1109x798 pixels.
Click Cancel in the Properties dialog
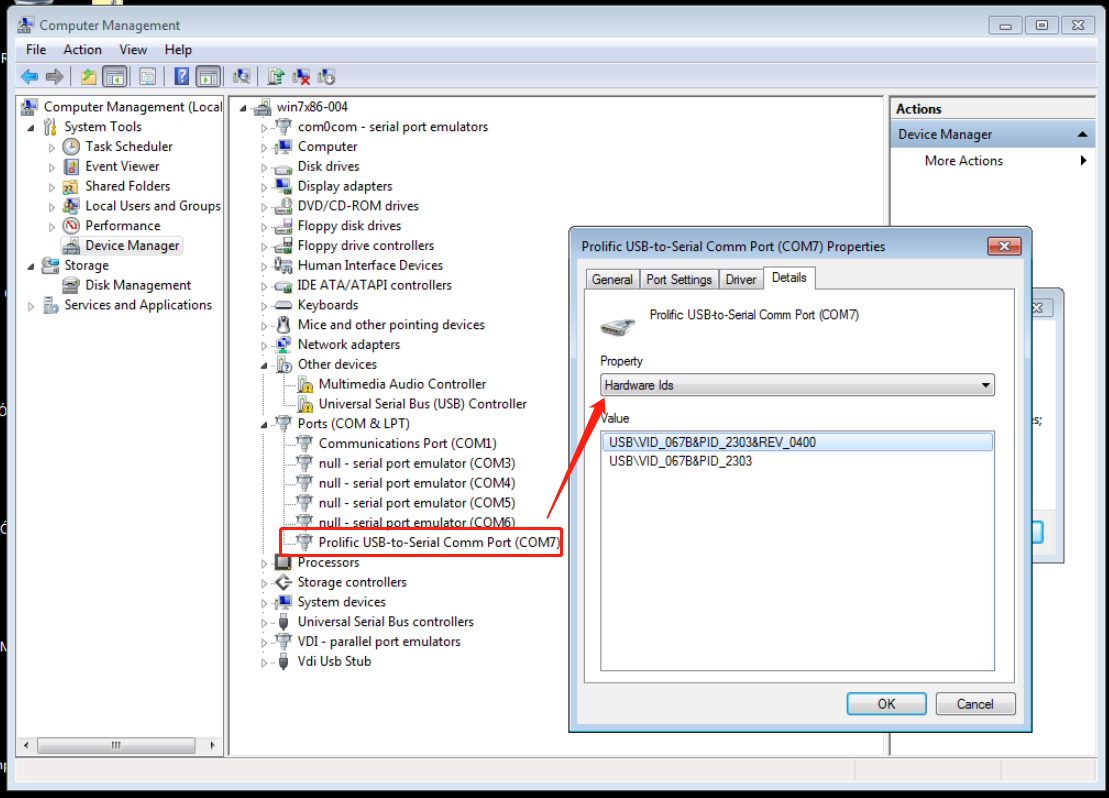975,704
